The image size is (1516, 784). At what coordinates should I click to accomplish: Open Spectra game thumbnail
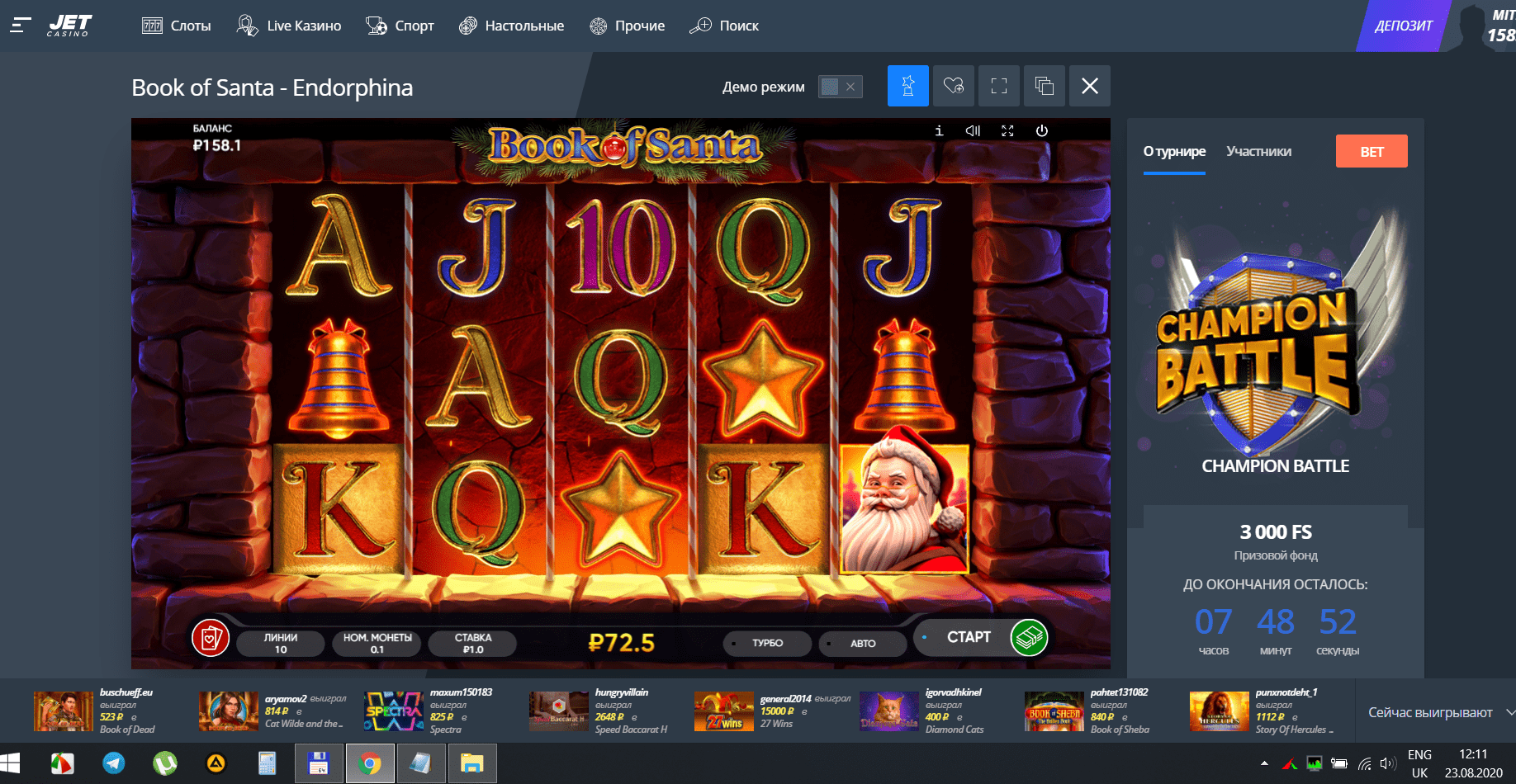[x=394, y=711]
